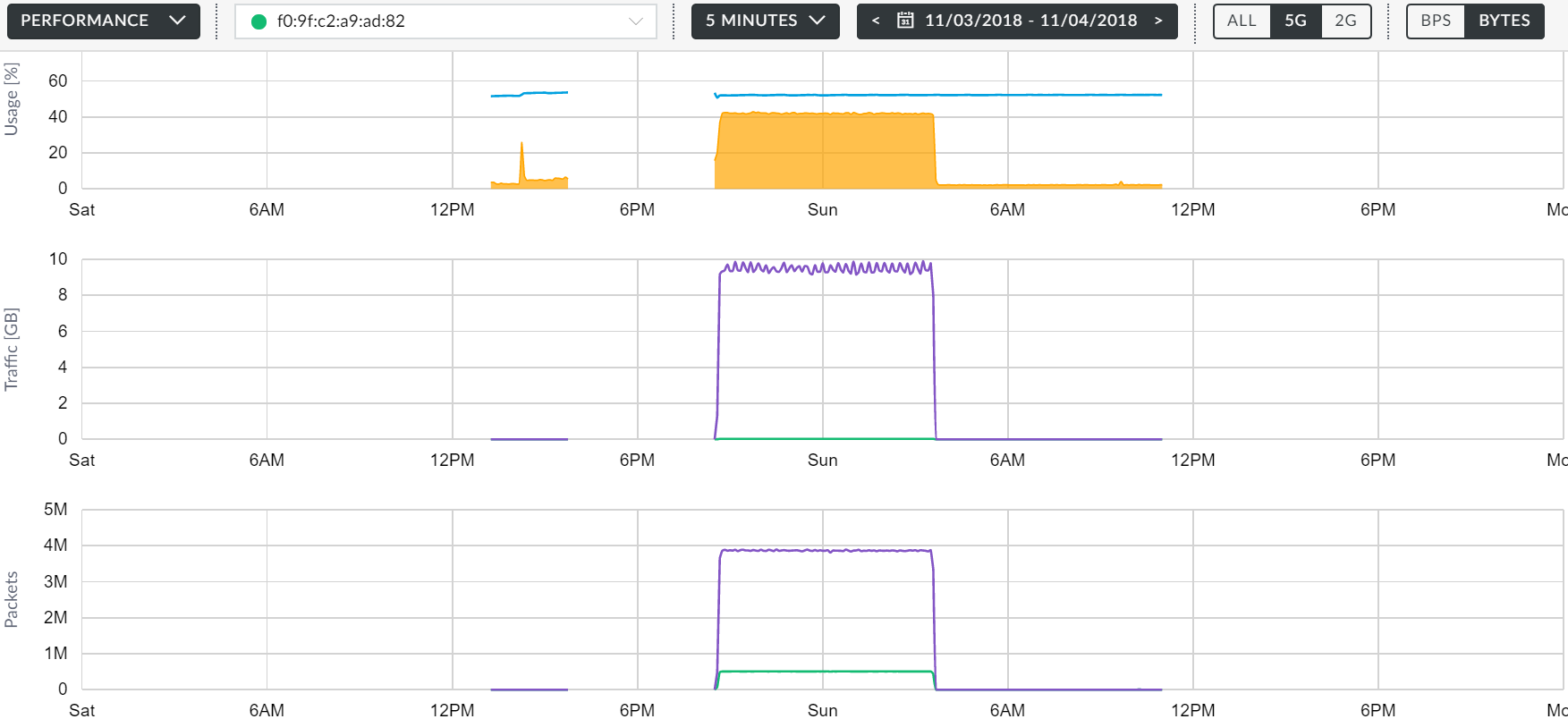The width and height of the screenshot is (1568, 719).
Task: Switch units to BPS
Action: pos(1436,21)
